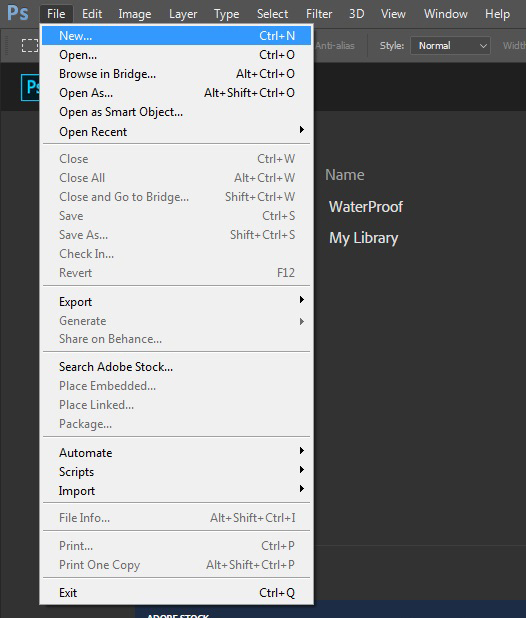
Task: Open the View menu
Action: tap(393, 14)
